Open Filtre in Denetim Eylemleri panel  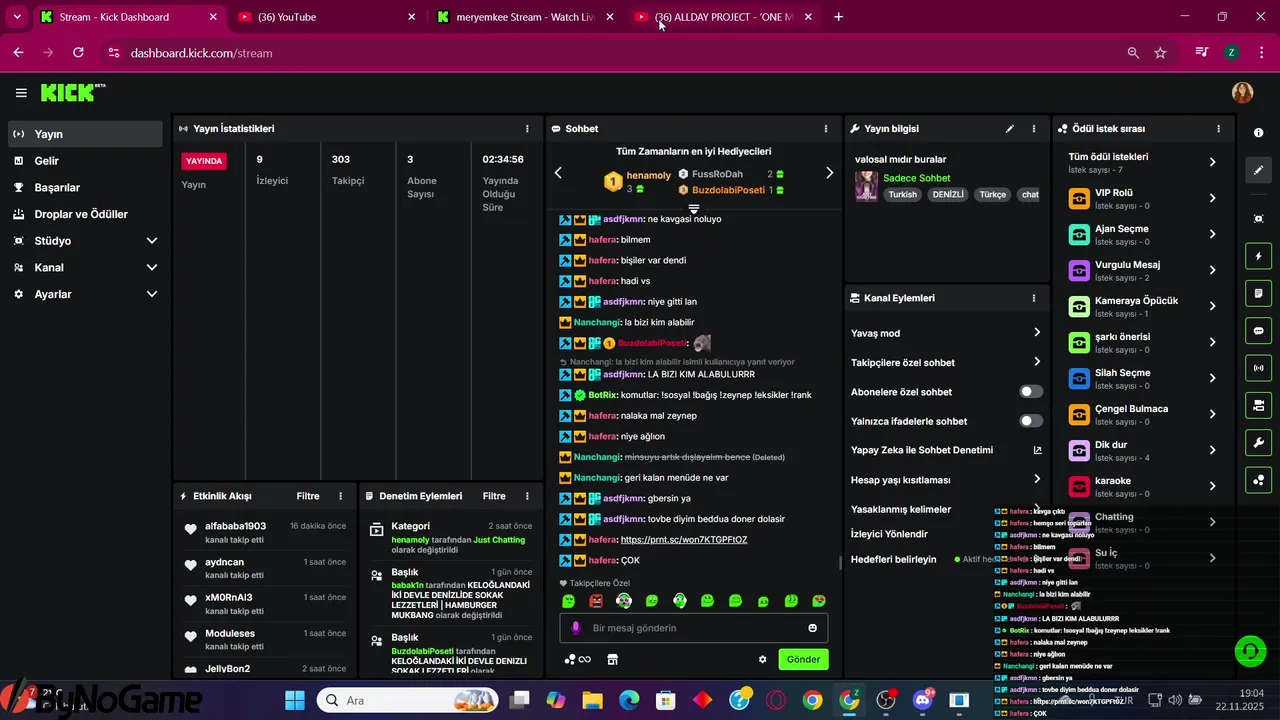(494, 496)
